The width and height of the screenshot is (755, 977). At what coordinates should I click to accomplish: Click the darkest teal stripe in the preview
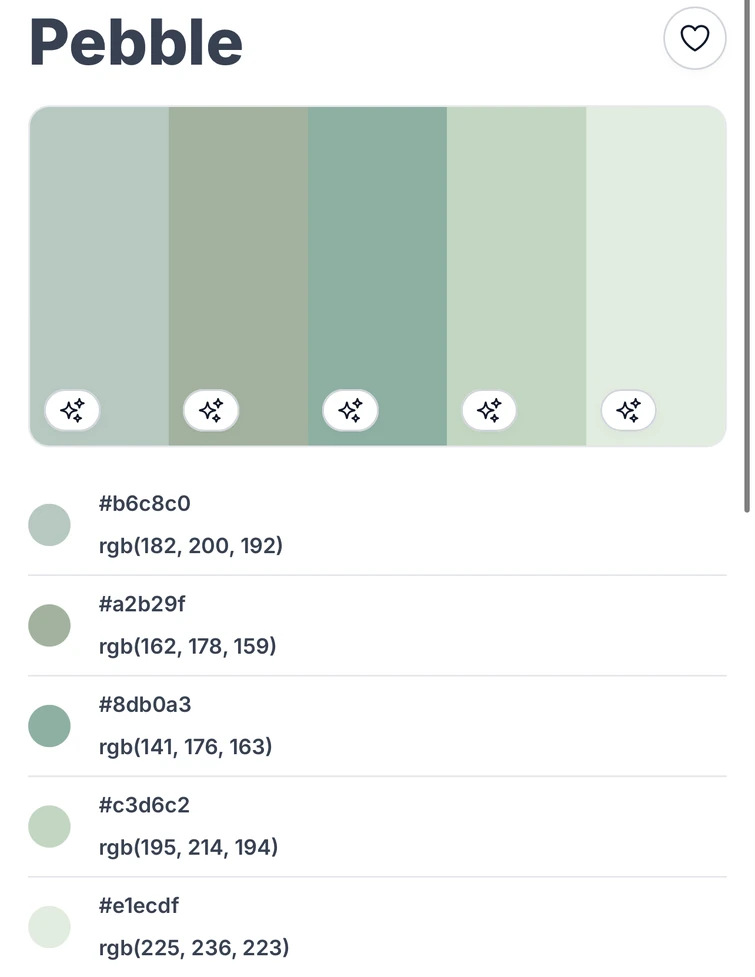378,250
